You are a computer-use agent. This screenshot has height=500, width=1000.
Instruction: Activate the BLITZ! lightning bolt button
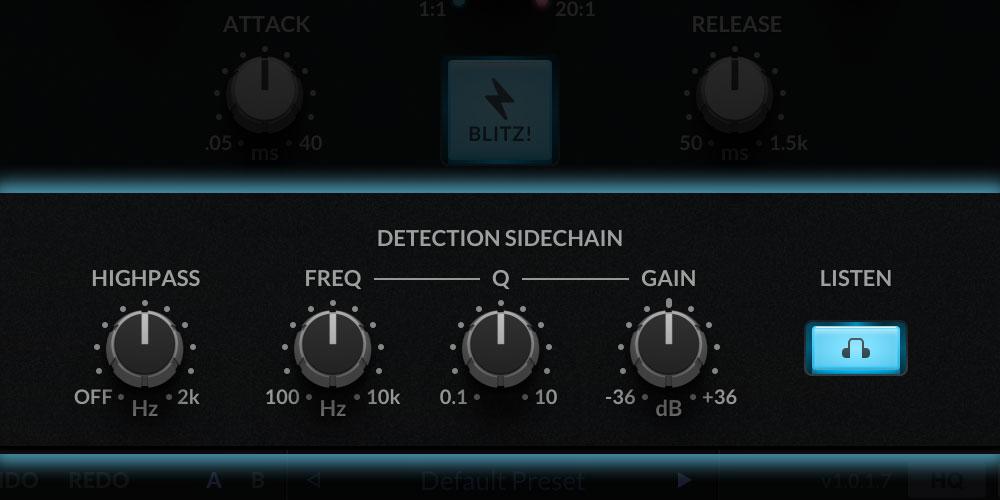point(500,111)
